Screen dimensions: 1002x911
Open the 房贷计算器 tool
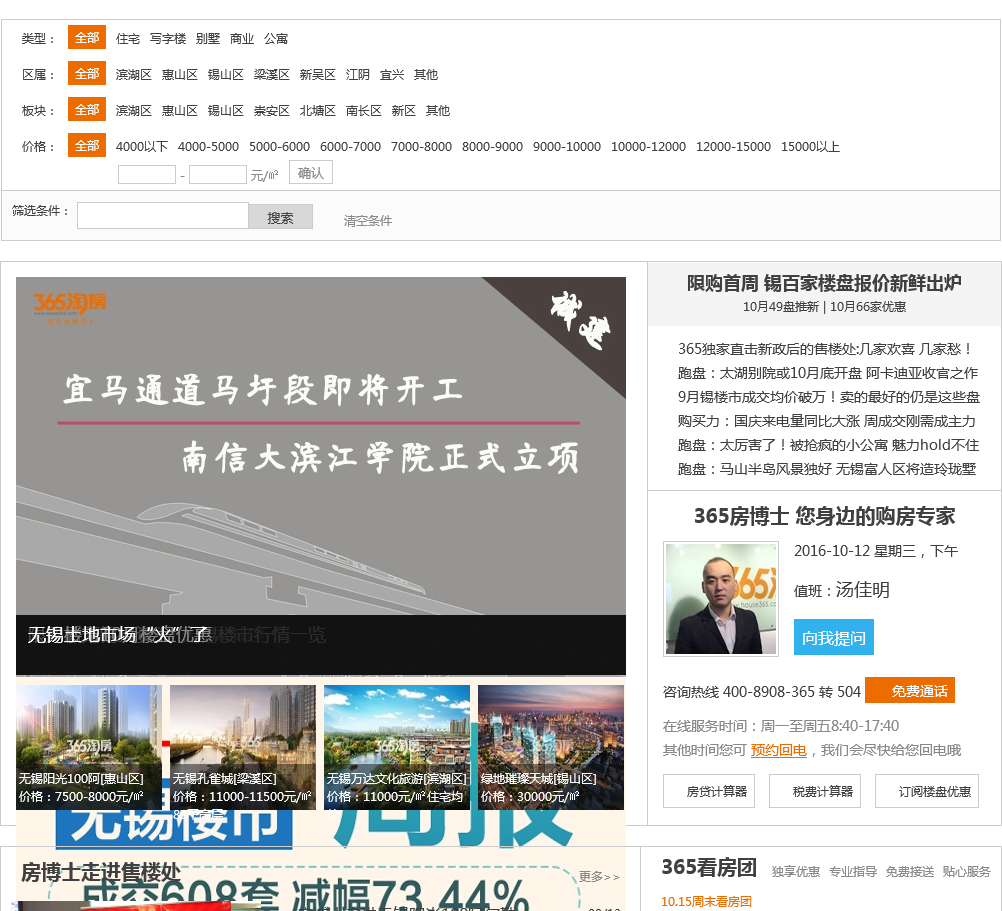click(x=709, y=791)
